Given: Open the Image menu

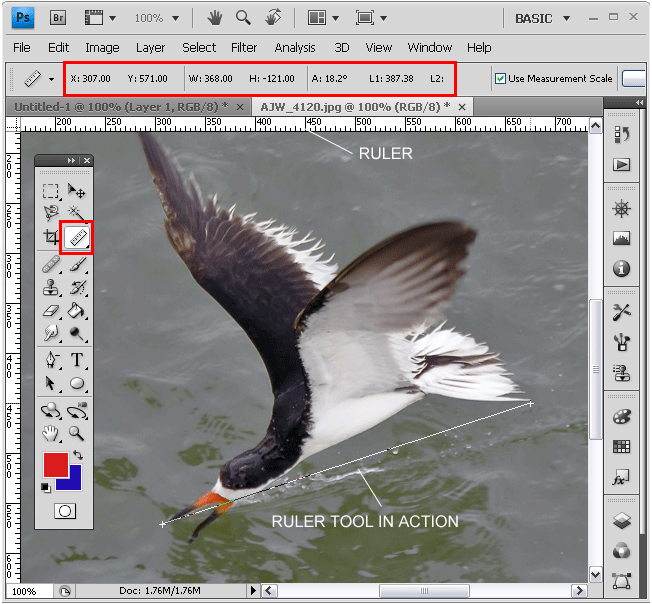Looking at the screenshot, I should (x=102, y=47).
